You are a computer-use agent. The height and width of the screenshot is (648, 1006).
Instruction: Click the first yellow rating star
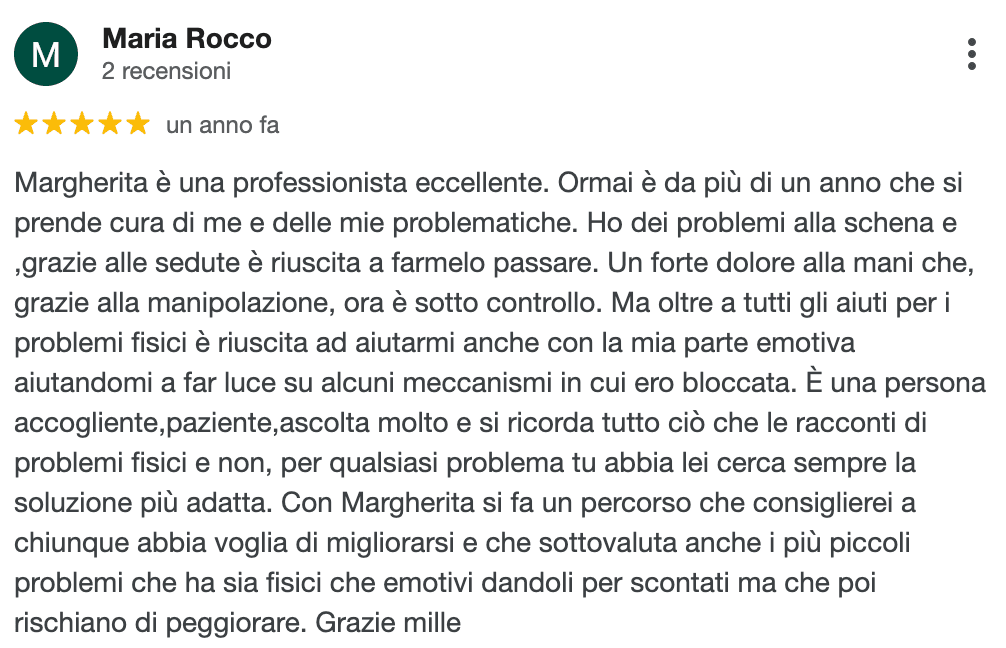coord(27,125)
